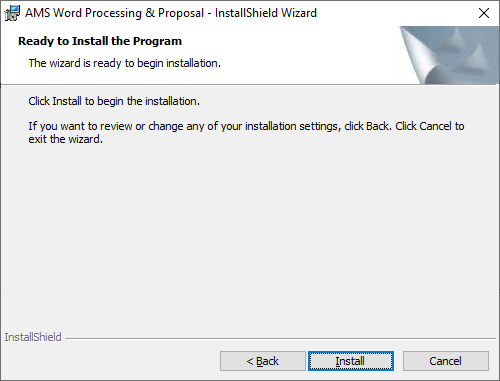This screenshot has height=381, width=500.
Task: Start installation with the Install button
Action: pos(351,361)
